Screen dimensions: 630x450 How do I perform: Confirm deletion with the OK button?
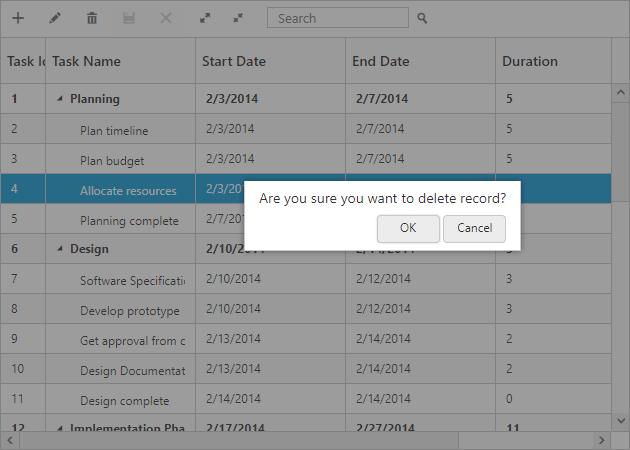pyautogui.click(x=408, y=228)
